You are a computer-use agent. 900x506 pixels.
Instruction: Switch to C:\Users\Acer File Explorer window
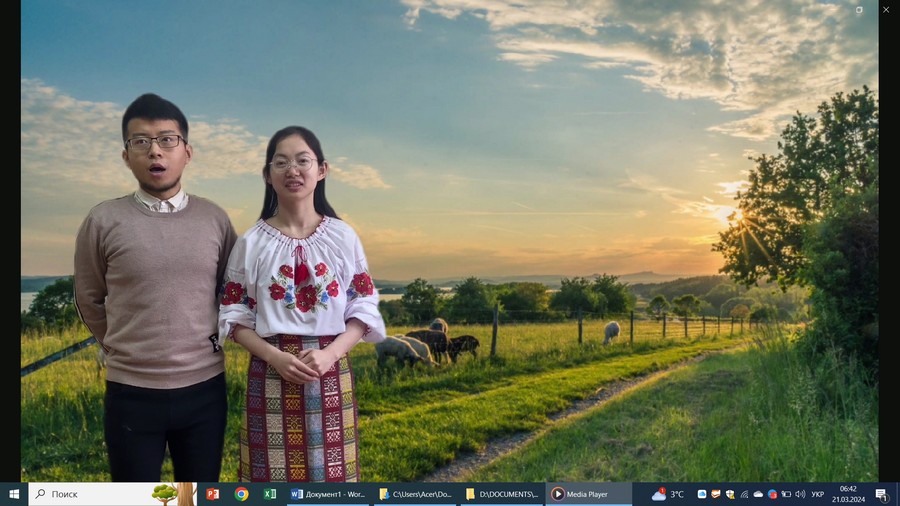pyautogui.click(x=416, y=494)
